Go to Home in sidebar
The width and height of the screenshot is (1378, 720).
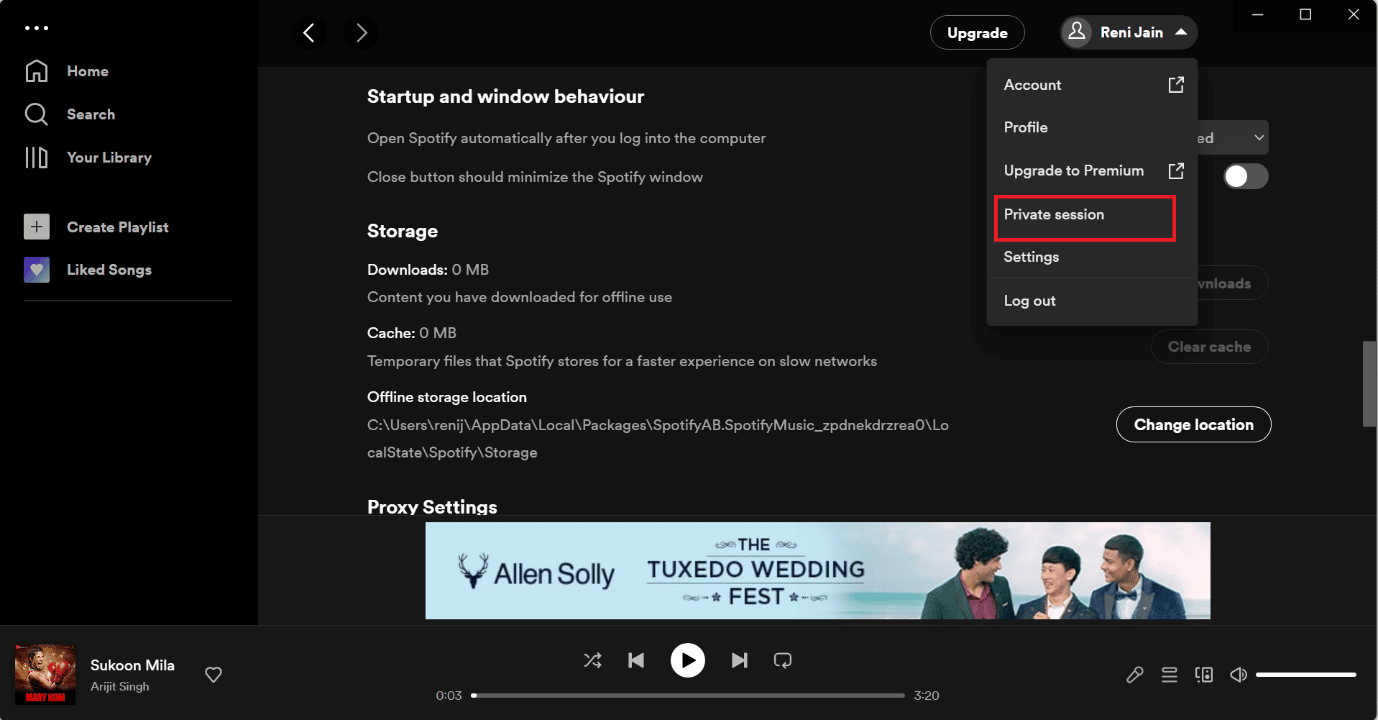67,71
